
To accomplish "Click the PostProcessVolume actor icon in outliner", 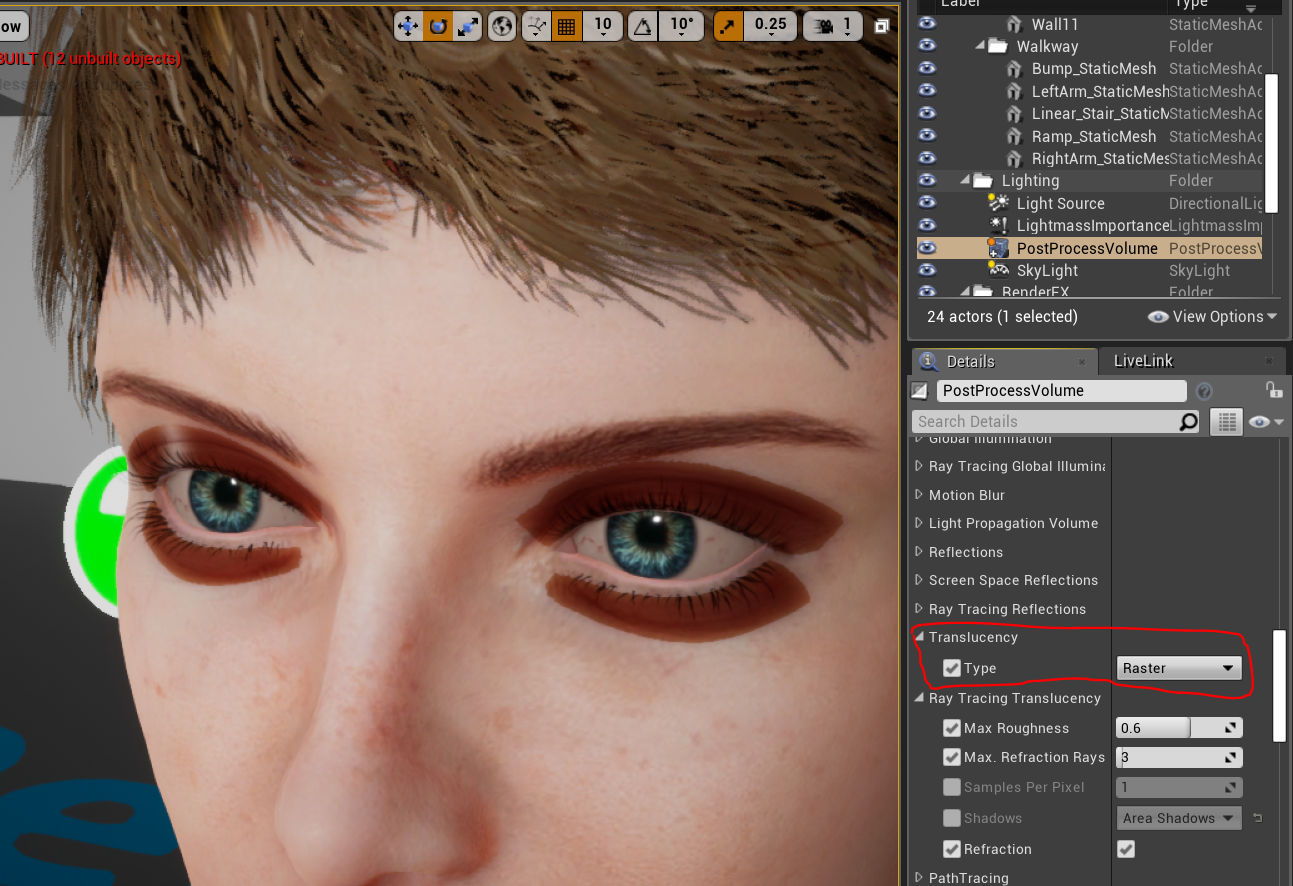I will point(998,248).
